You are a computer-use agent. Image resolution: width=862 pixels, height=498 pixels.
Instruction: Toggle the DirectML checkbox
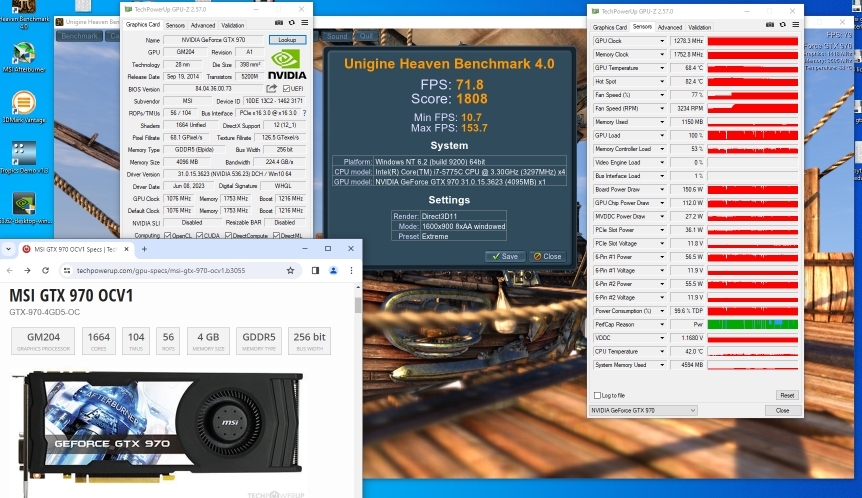[x=277, y=235]
